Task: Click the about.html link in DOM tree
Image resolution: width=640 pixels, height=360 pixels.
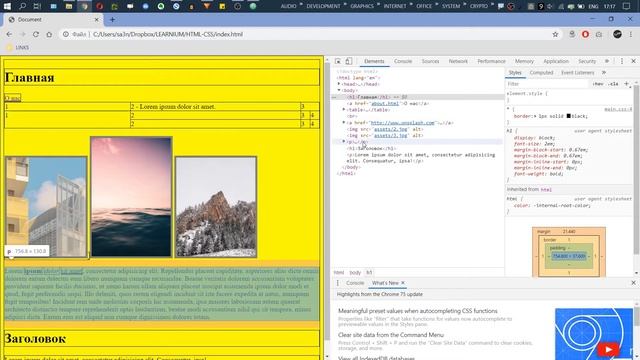Action: (384, 103)
